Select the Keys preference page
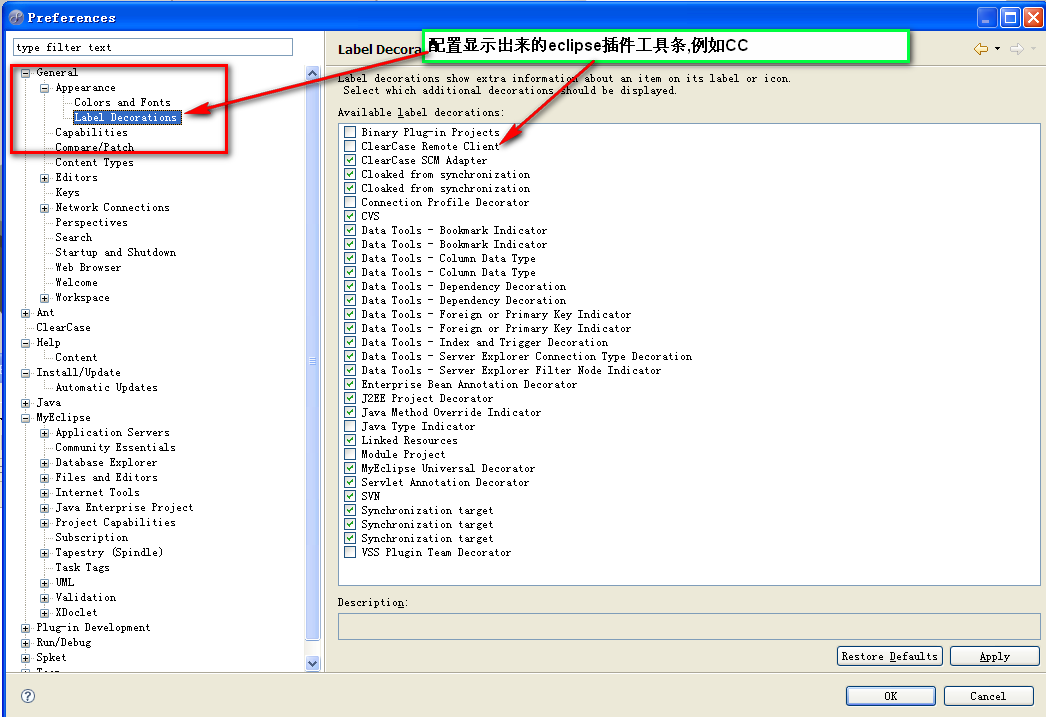The image size is (1046, 717). 67,192
